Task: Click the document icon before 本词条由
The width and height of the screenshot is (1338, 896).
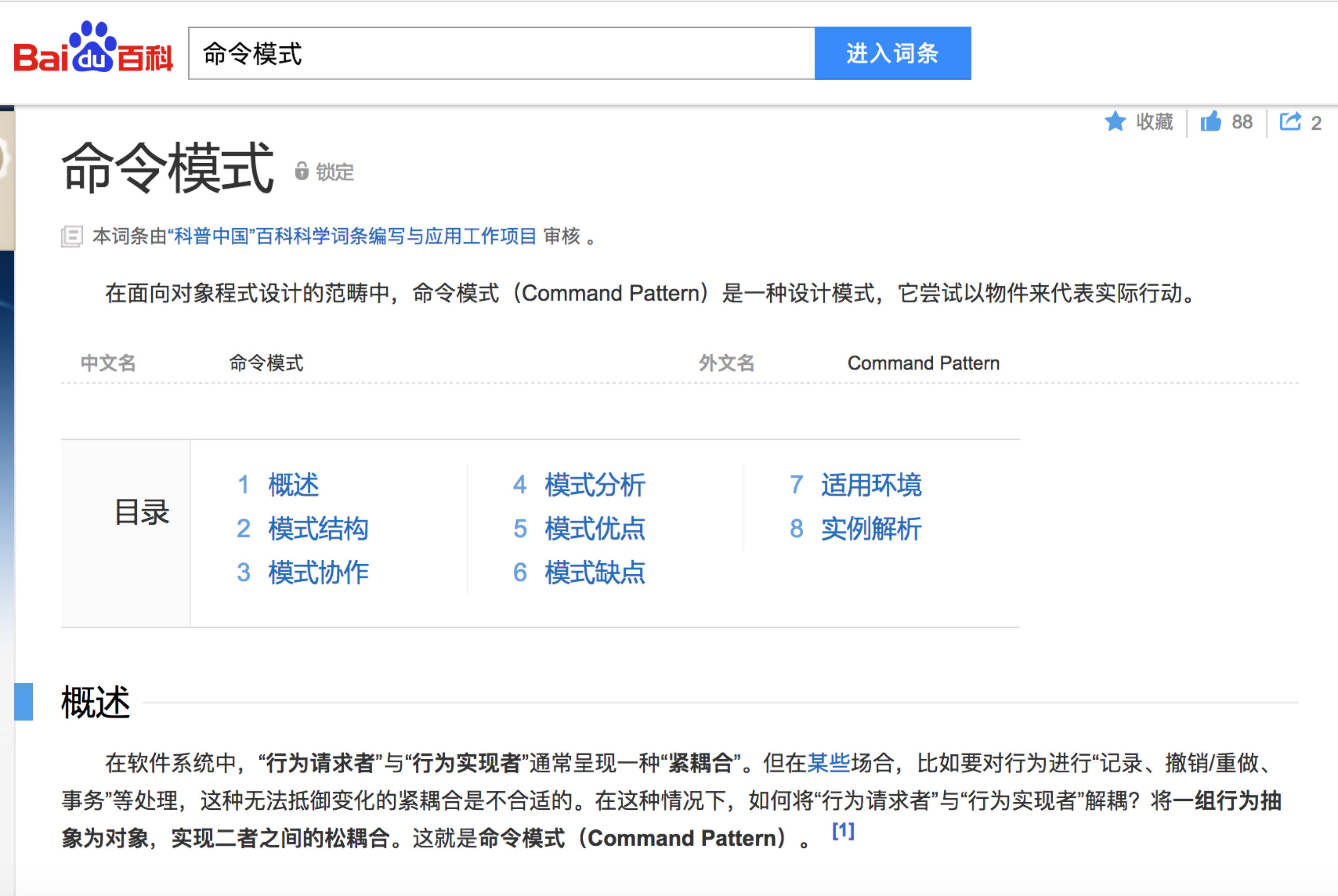Action: pyautogui.click(x=72, y=236)
